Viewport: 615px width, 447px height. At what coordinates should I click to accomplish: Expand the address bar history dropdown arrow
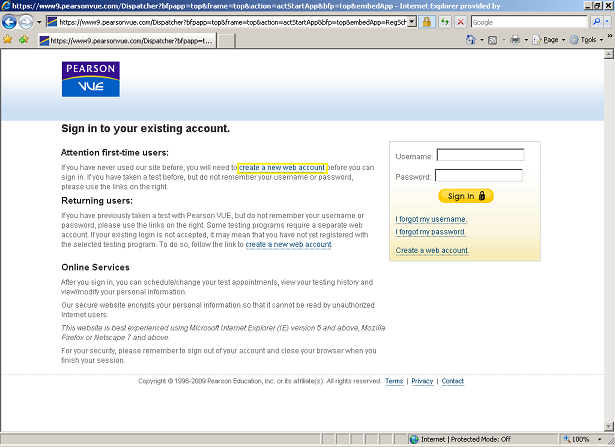point(412,22)
